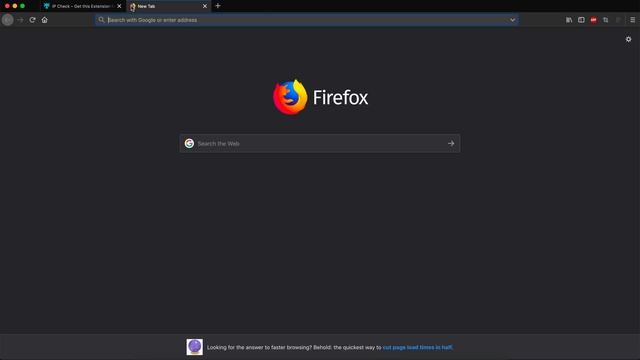
Task: Open the Home page button
Action: tap(44, 20)
